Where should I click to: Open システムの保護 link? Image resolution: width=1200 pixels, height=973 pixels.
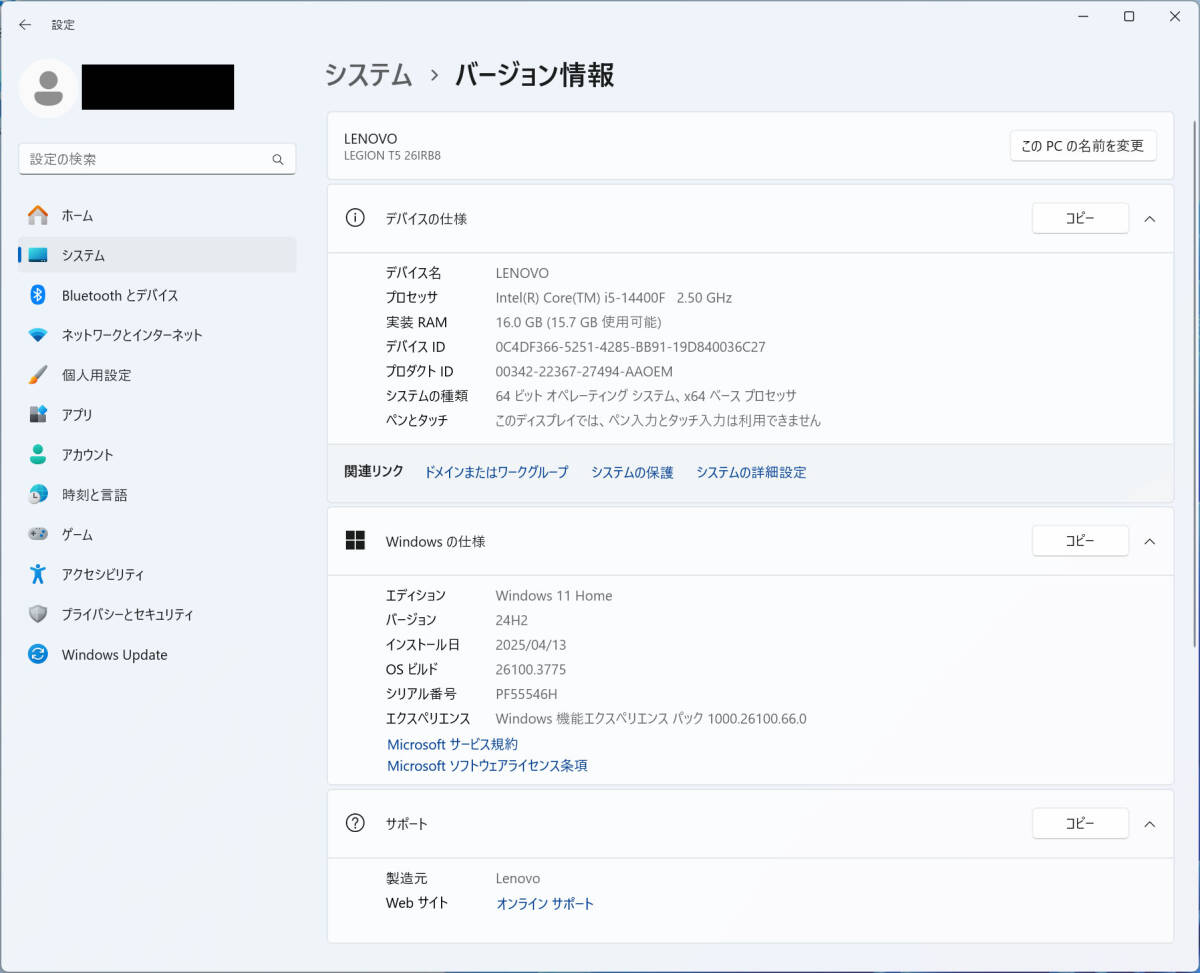[632, 472]
